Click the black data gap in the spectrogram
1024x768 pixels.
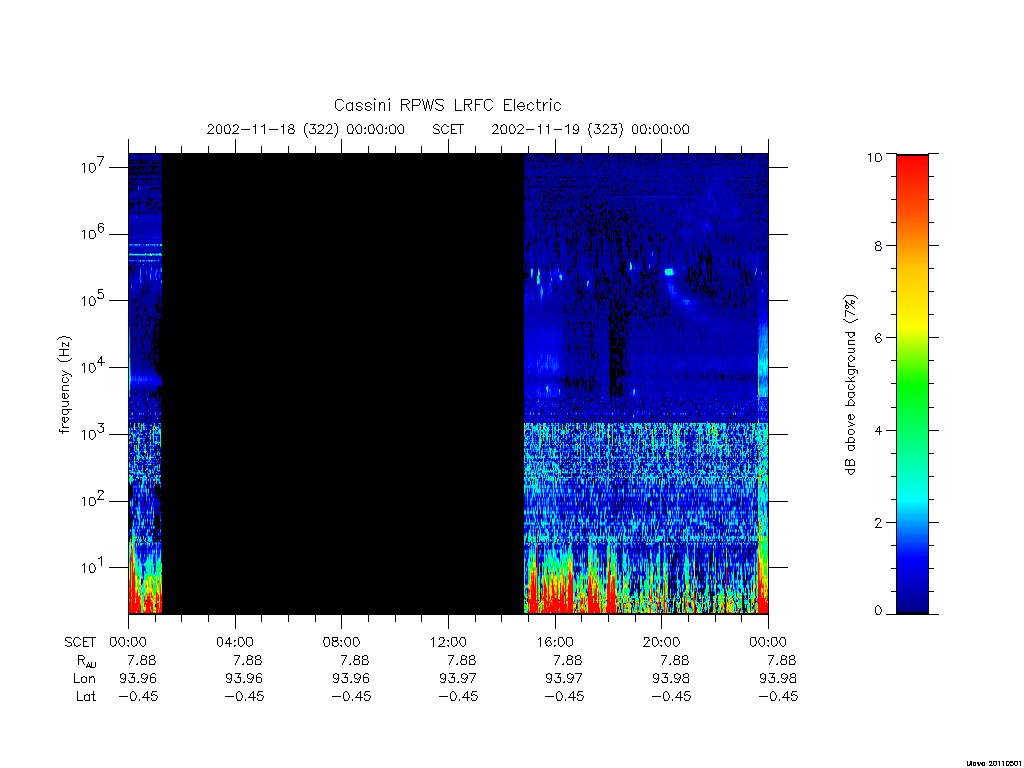pyautogui.click(x=343, y=383)
